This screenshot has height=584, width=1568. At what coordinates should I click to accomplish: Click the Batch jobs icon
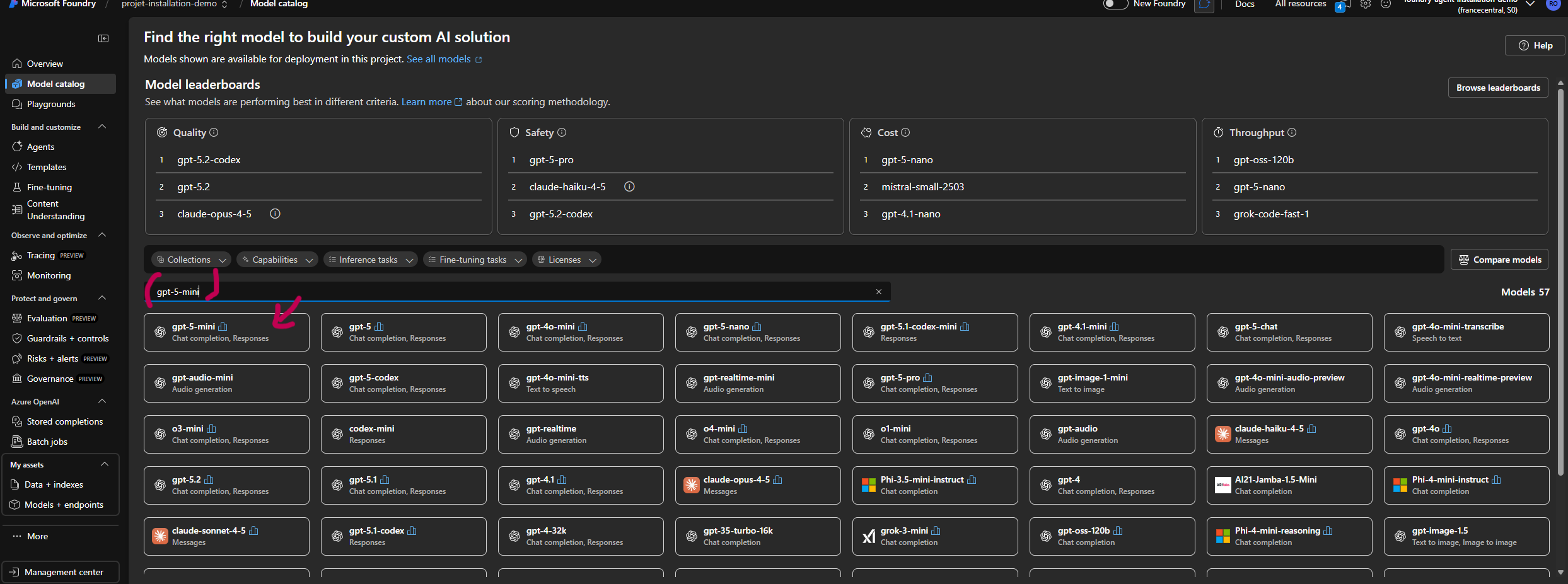click(17, 442)
